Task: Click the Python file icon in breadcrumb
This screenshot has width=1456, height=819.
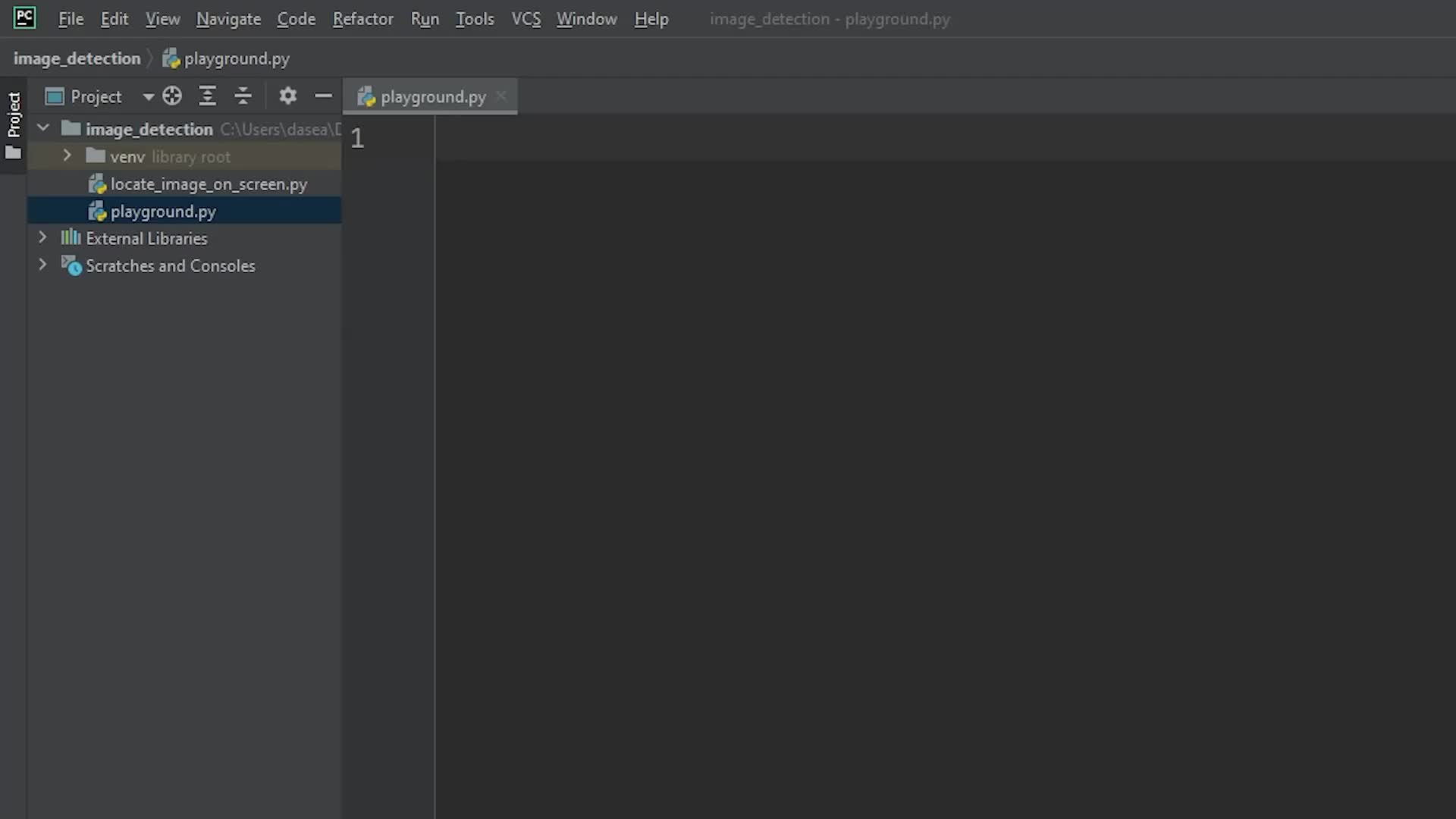Action: pyautogui.click(x=171, y=58)
